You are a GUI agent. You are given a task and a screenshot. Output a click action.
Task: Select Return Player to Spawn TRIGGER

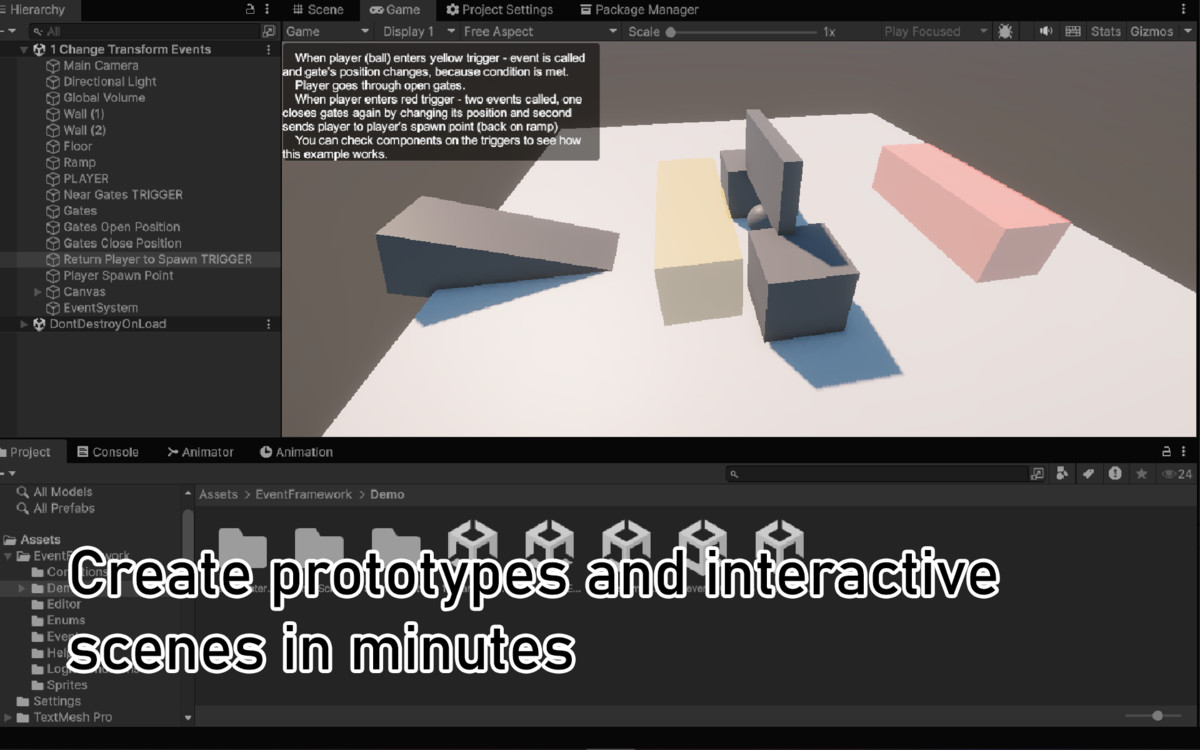click(158, 259)
